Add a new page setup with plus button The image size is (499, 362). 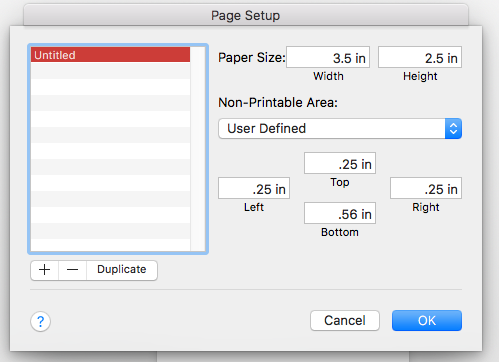45,270
